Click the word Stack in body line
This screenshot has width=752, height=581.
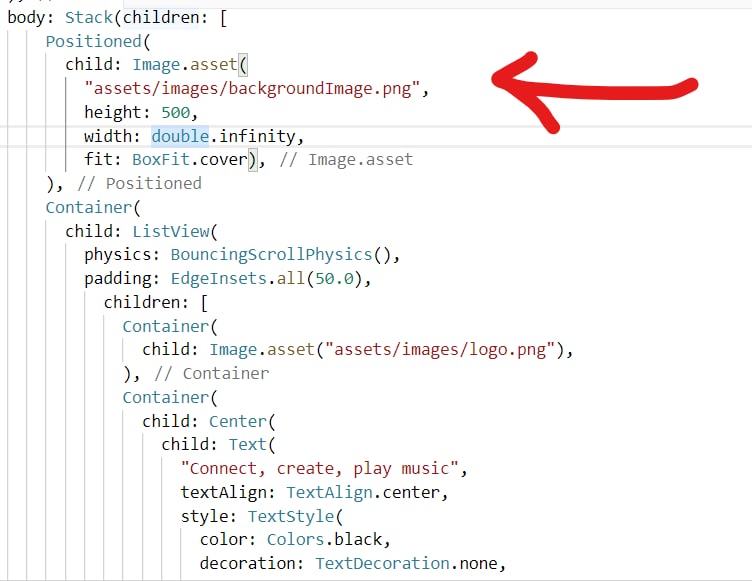tap(89, 18)
